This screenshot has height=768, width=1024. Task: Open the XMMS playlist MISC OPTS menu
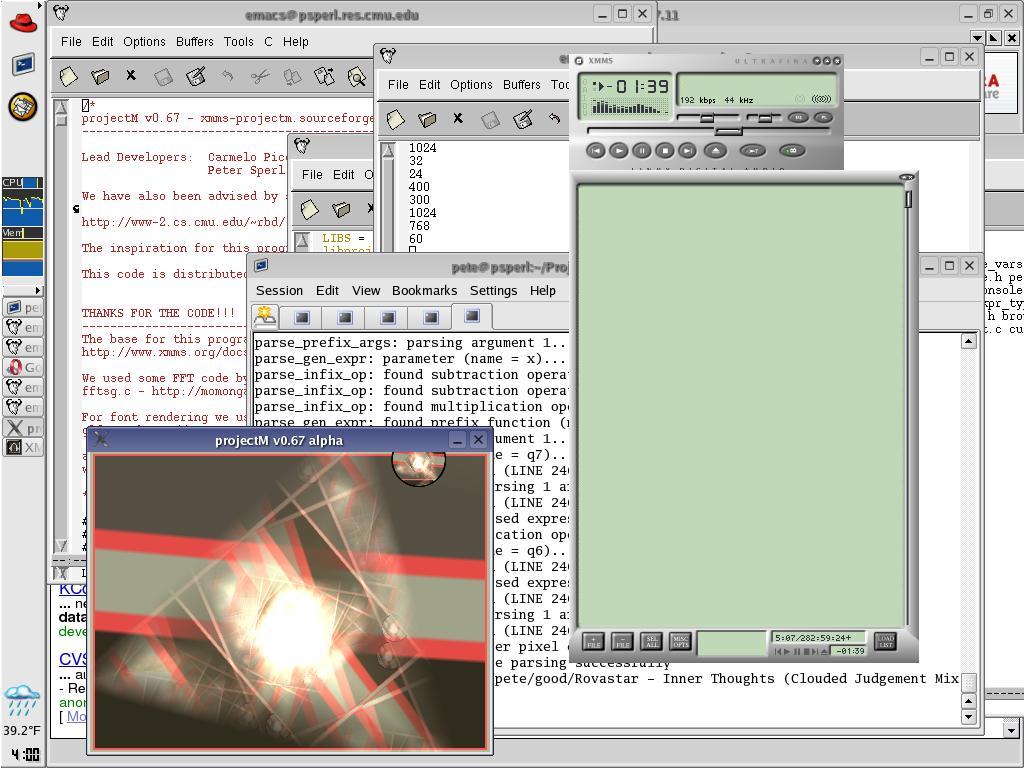tap(680, 641)
